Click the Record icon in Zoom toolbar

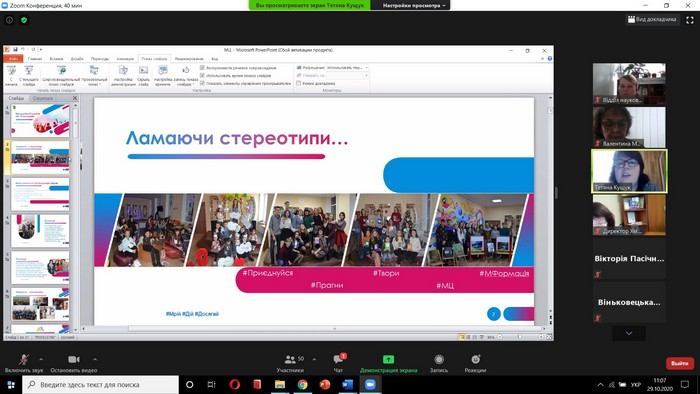click(439, 359)
